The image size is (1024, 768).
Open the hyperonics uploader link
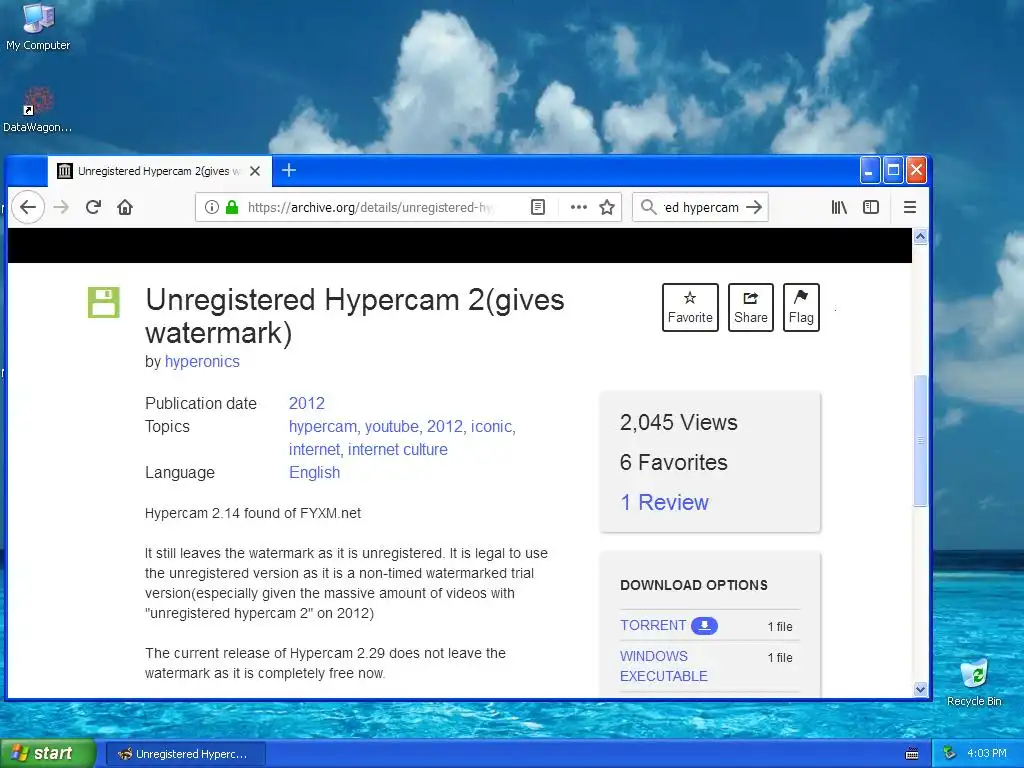click(202, 361)
